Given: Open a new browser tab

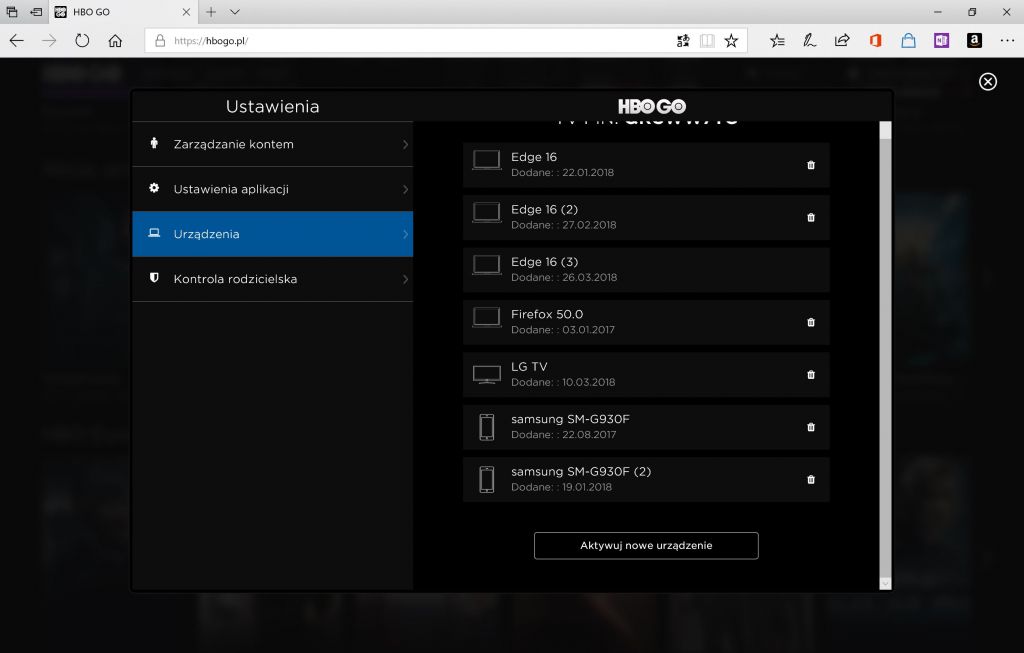Looking at the screenshot, I should click(211, 12).
